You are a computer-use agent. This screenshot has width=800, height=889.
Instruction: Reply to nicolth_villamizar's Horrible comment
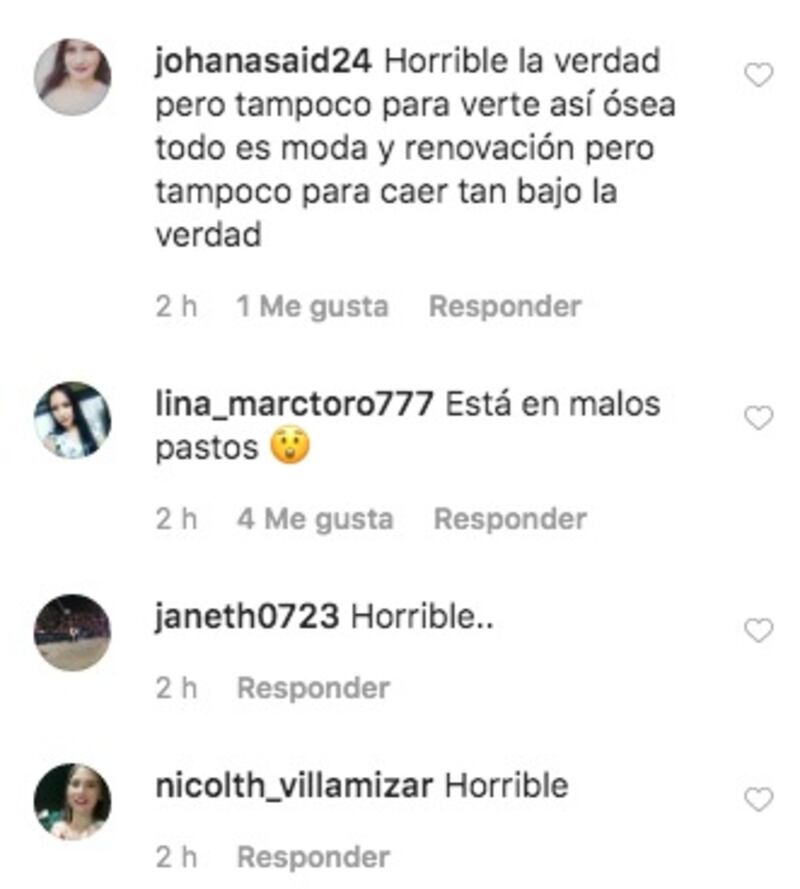[x=313, y=857]
